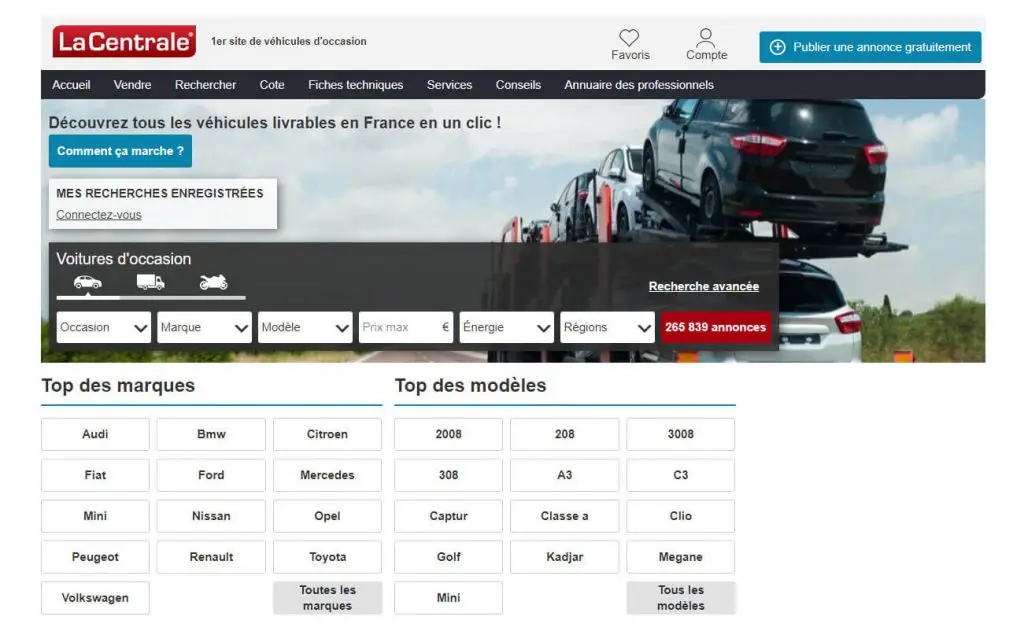Viewport: 1024px width, 642px height.
Task: Select the Ford brand
Action: click(211, 475)
